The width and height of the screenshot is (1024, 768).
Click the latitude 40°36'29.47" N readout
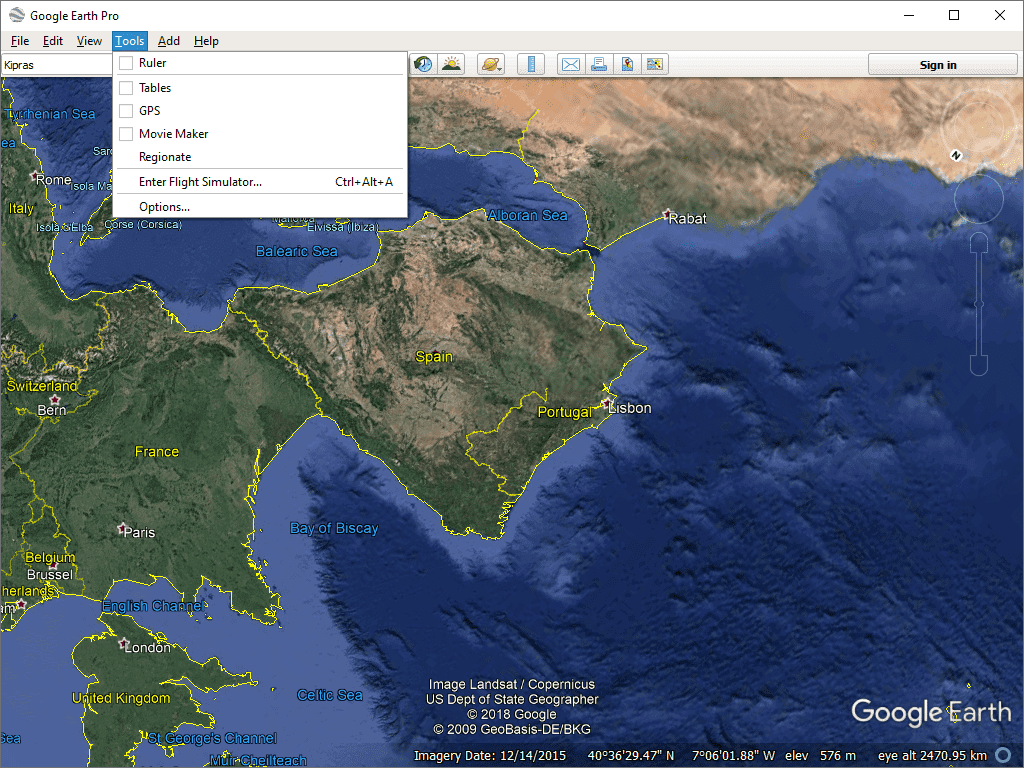[631, 756]
